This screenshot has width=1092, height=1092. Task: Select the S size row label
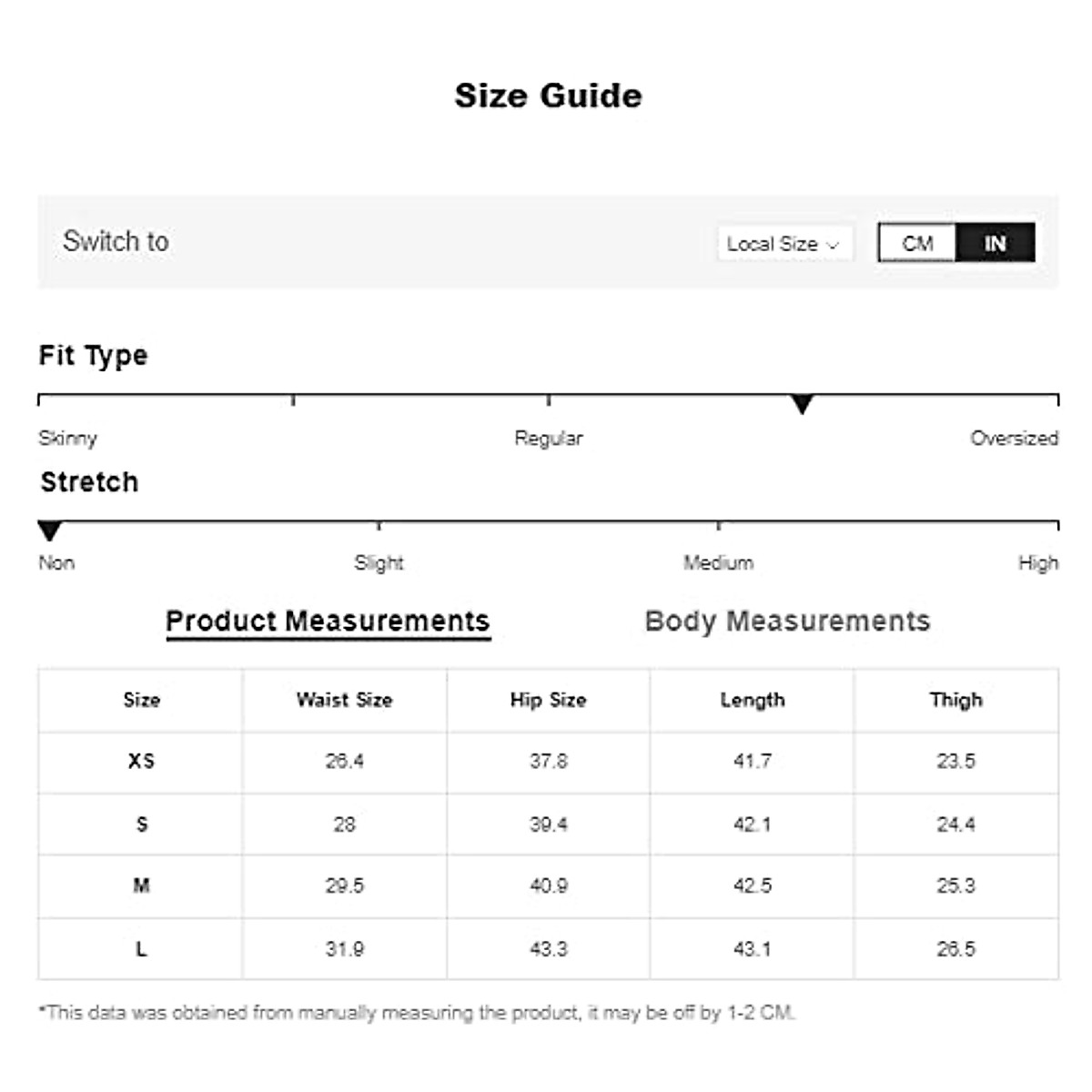[141, 824]
